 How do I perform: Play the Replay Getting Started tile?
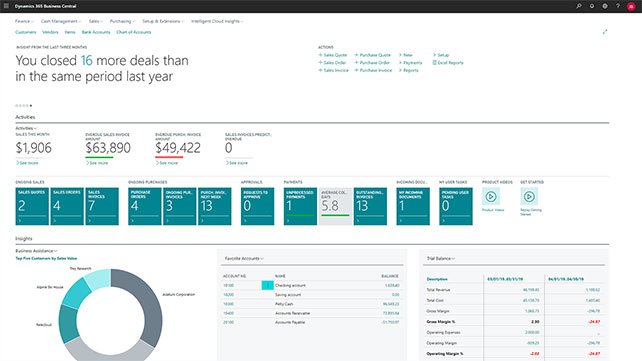(529, 197)
